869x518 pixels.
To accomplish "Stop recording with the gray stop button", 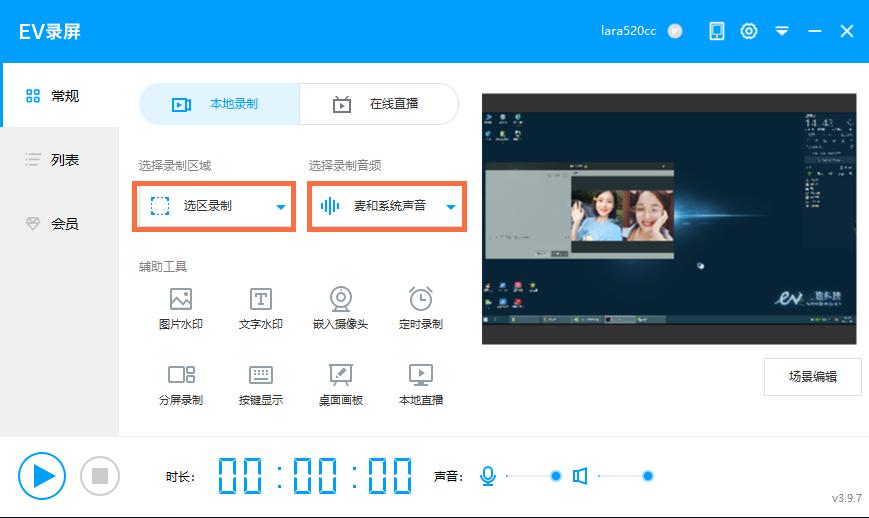I will pyautogui.click(x=100, y=476).
